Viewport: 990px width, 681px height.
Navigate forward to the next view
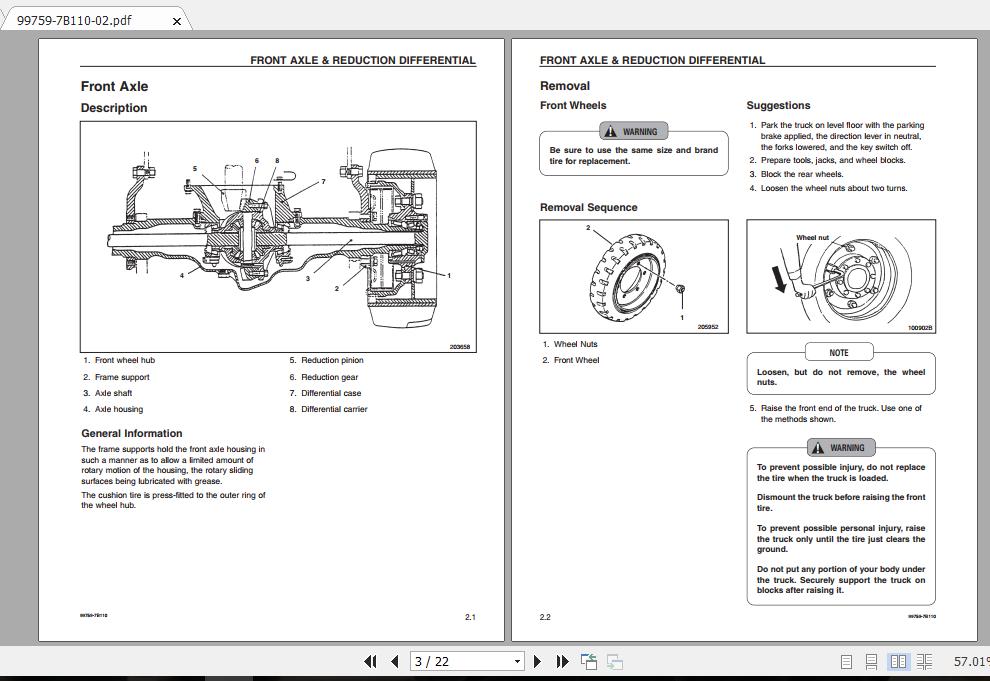[x=615, y=661]
